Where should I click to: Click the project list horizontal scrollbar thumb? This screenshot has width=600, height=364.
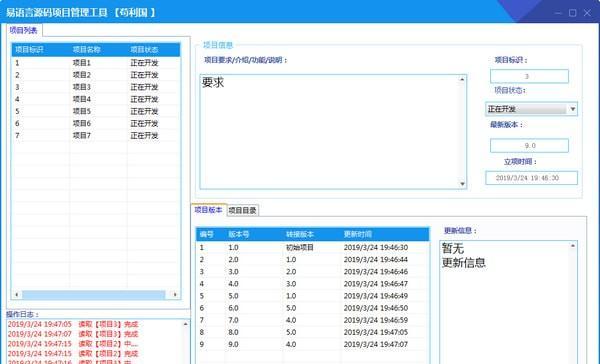[x=93, y=295]
